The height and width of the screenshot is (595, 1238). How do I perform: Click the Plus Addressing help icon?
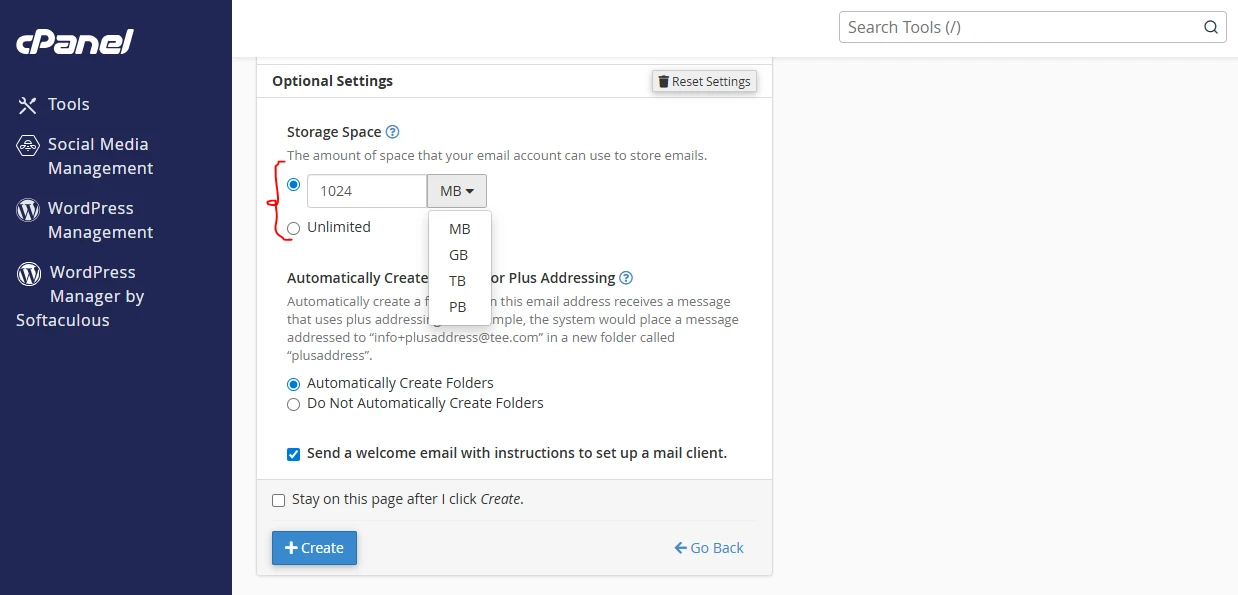[x=626, y=278]
